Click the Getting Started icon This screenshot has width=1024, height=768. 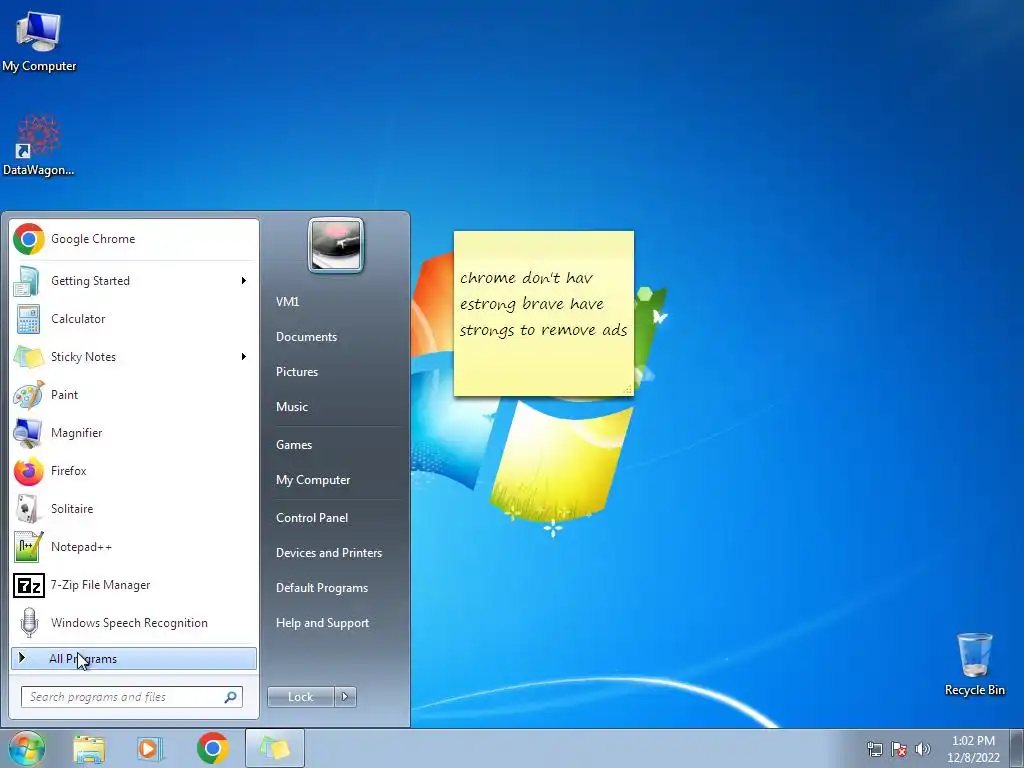[x=27, y=281]
